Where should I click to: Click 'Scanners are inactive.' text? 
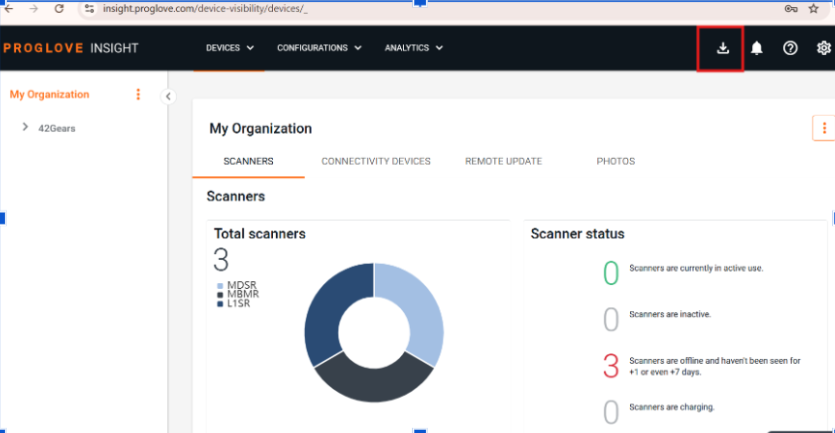(670, 314)
